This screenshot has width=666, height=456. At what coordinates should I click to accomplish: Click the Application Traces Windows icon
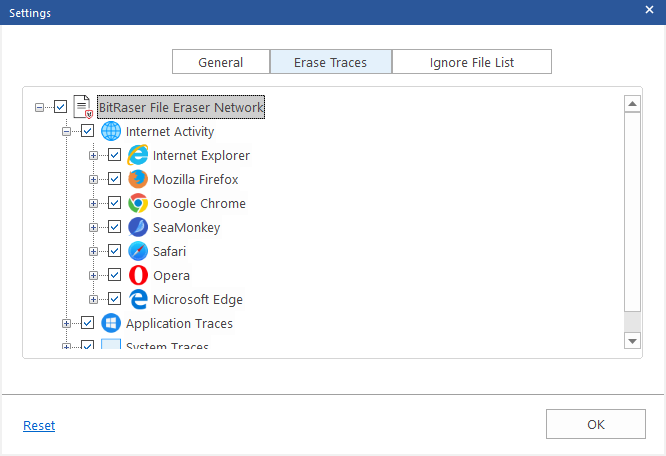[111, 323]
